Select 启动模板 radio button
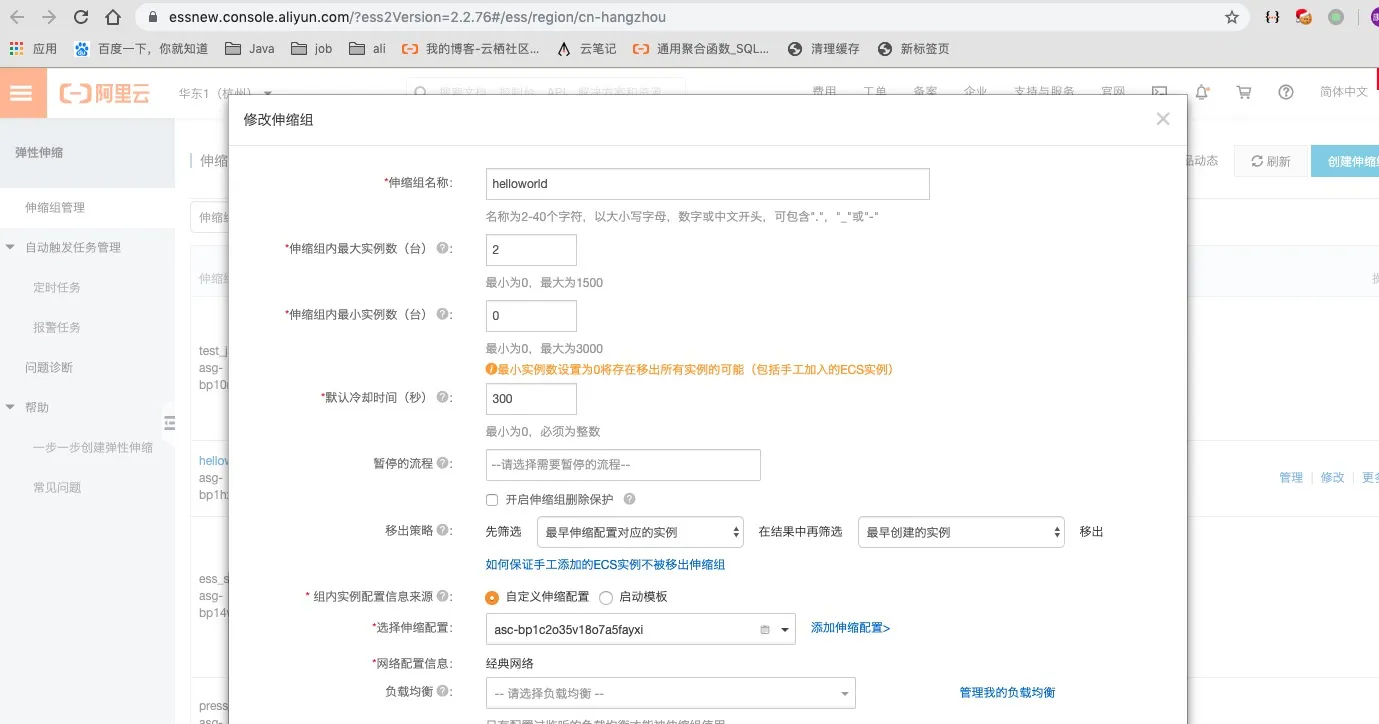Screen dimensions: 1379x724 [606, 597]
